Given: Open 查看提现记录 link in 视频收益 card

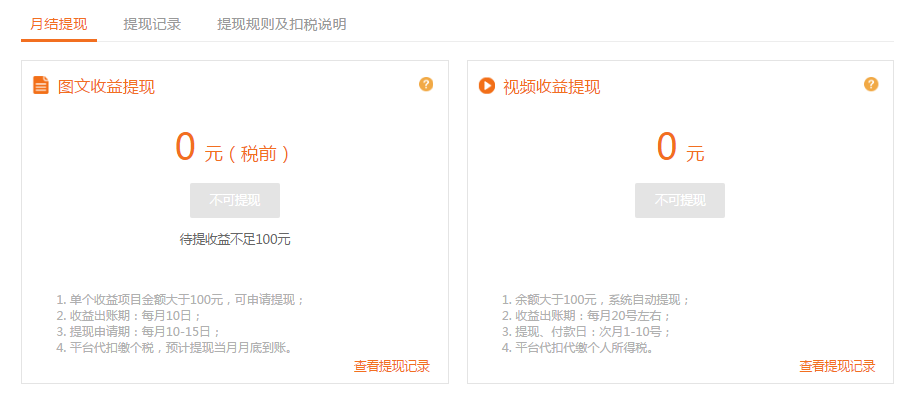Looking at the screenshot, I should (x=837, y=366).
